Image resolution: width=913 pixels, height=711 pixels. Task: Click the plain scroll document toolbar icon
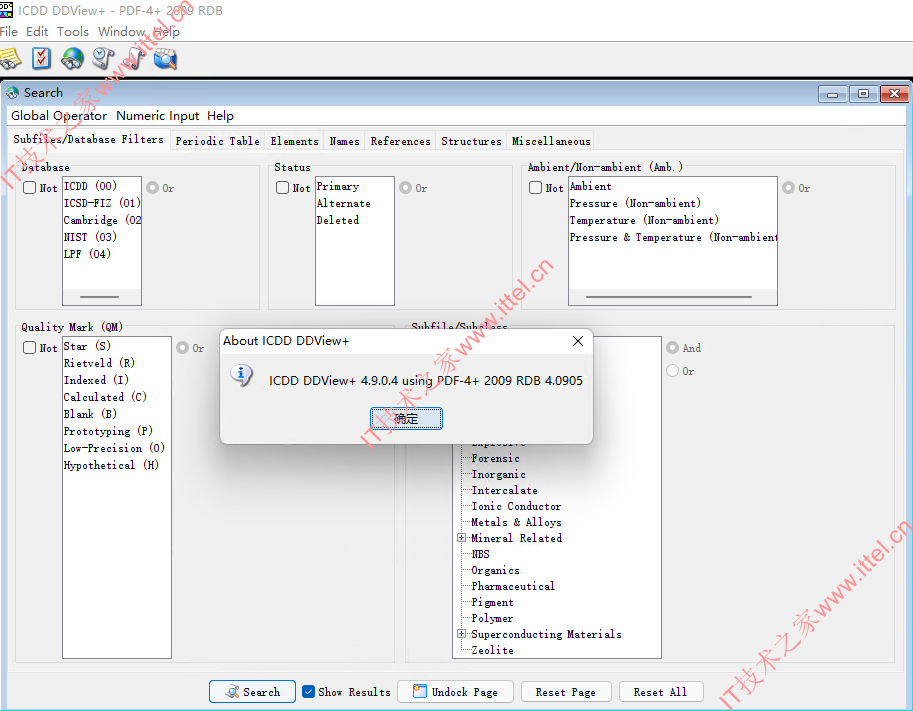point(135,59)
